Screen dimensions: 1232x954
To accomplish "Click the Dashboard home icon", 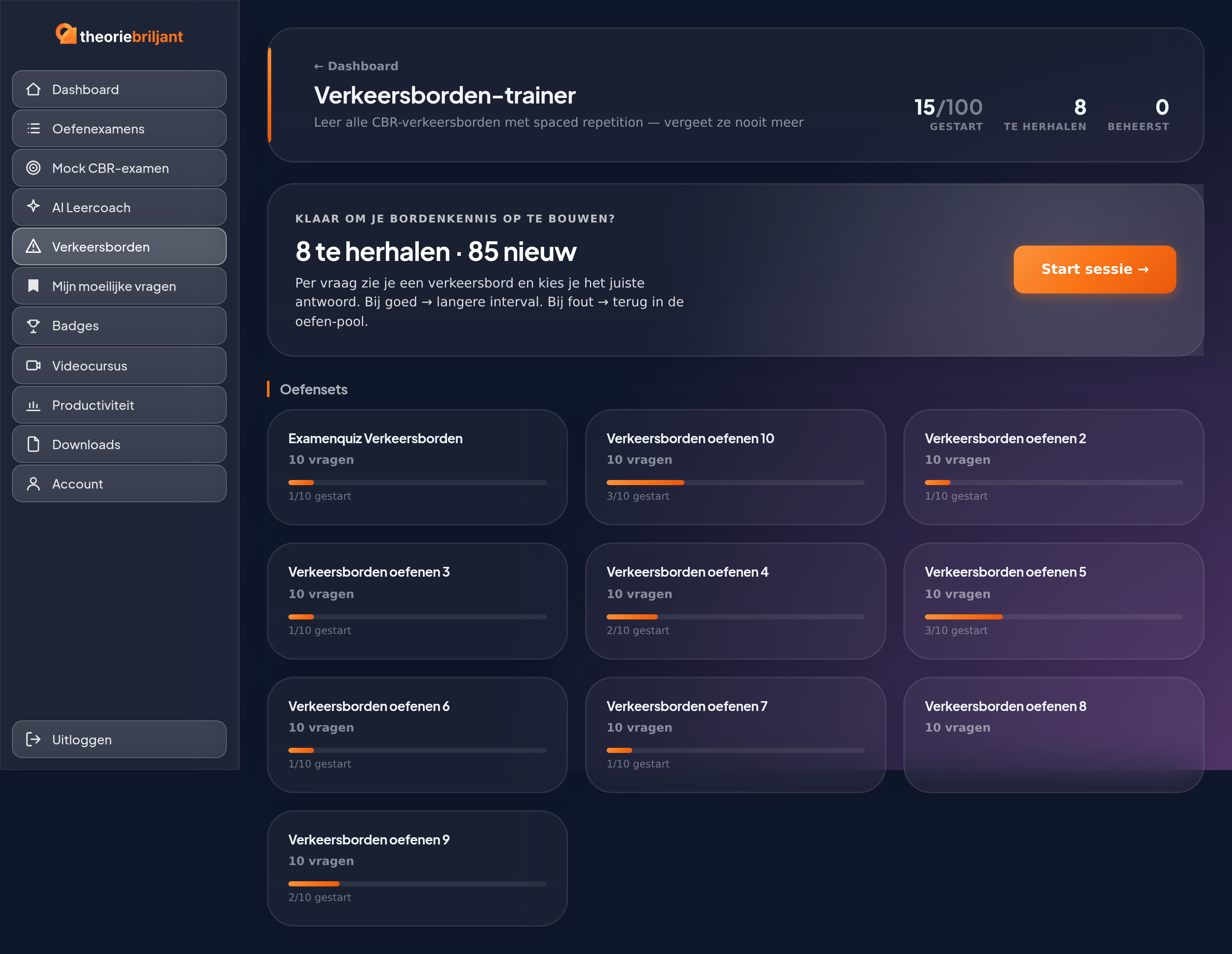I will pos(33,89).
